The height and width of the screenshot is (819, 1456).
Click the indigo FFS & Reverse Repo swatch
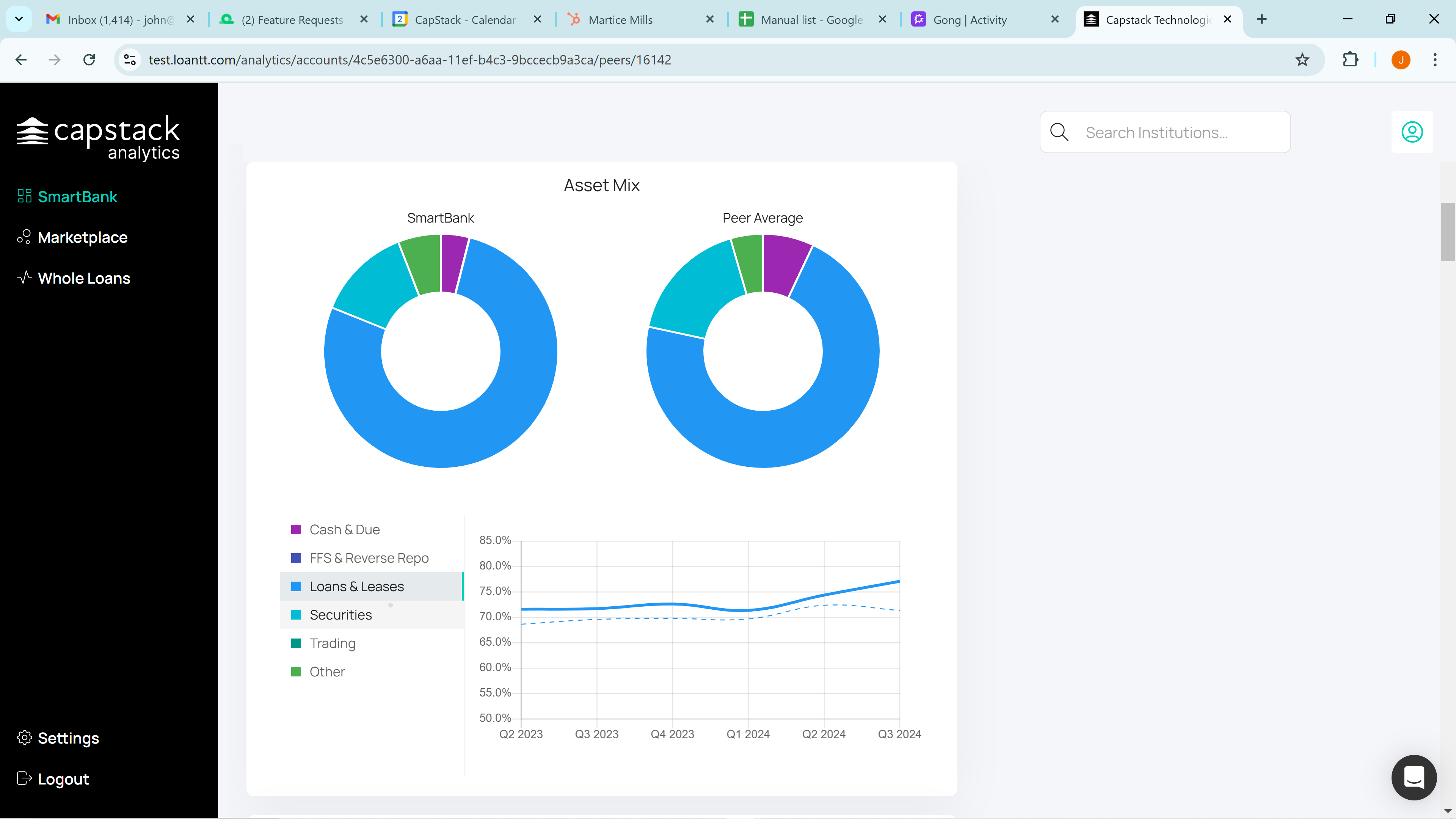296,559
